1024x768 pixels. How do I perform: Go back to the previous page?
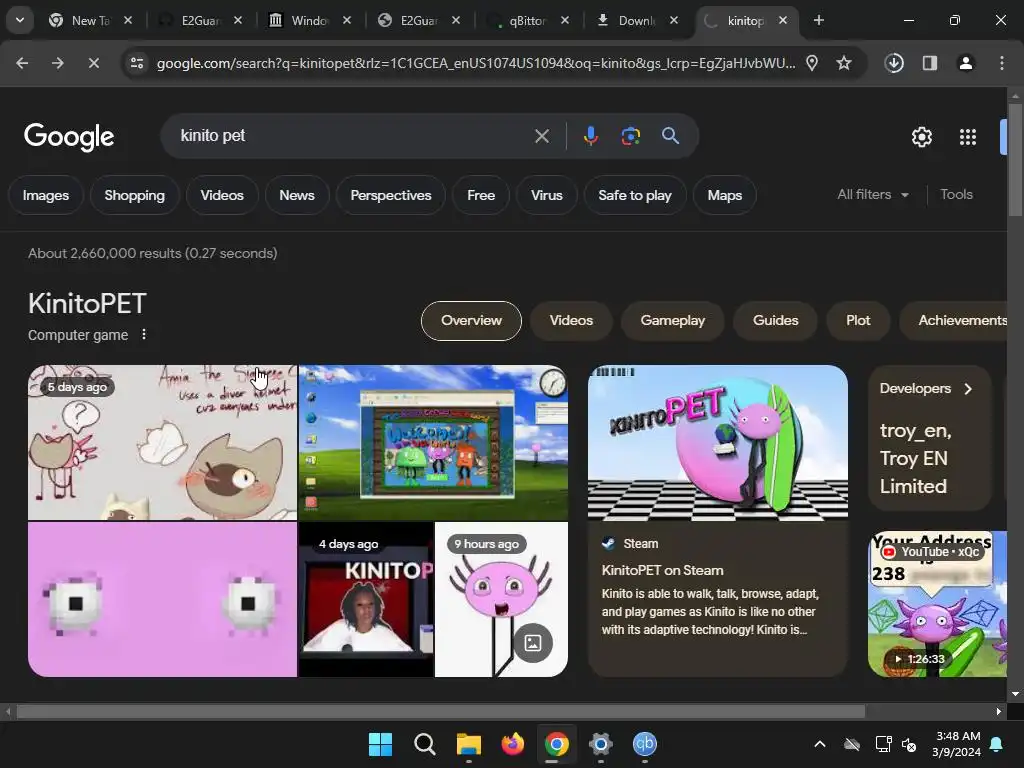tap(22, 63)
